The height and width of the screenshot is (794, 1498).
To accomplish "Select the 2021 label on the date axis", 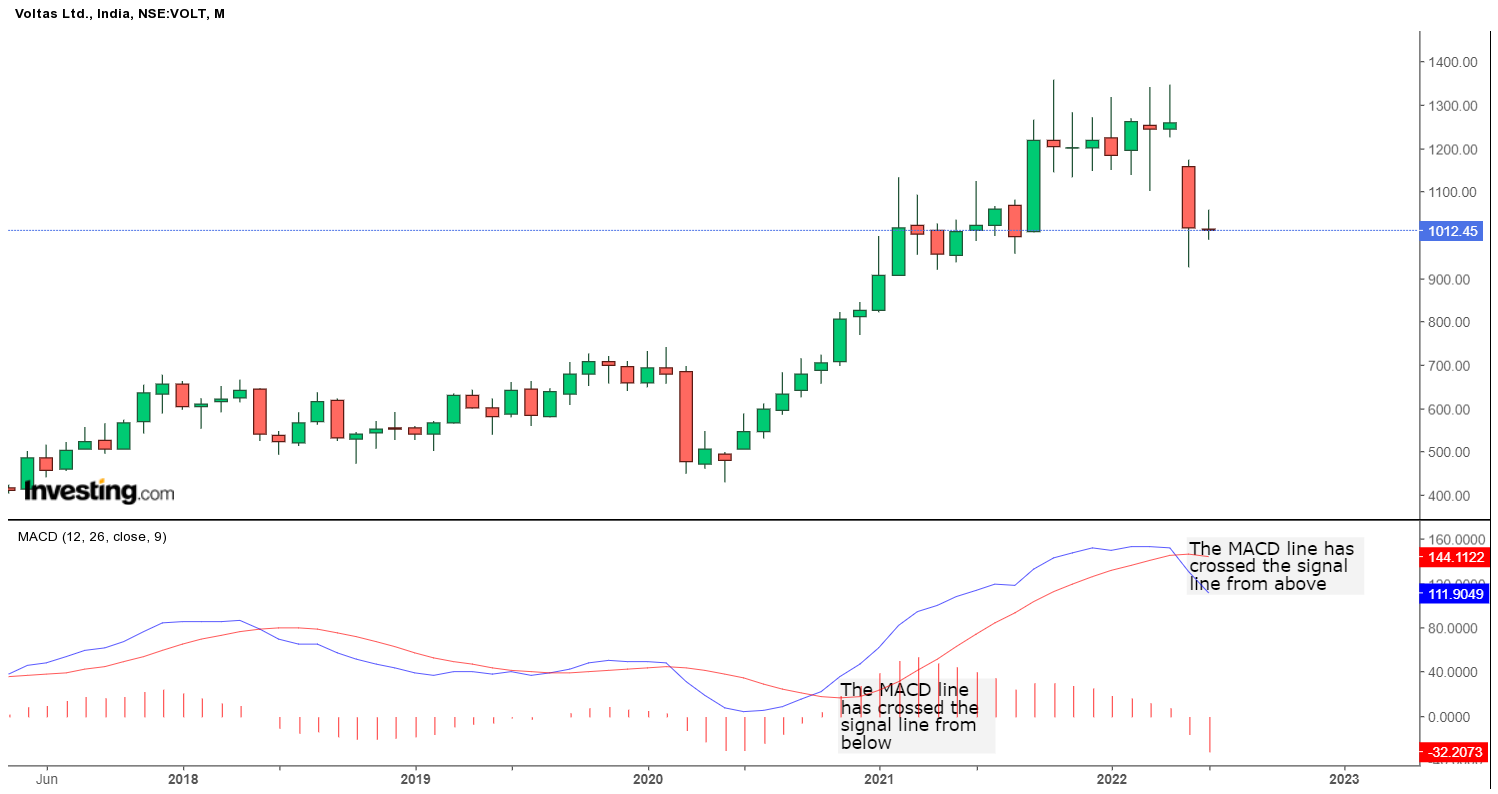I will [878, 777].
